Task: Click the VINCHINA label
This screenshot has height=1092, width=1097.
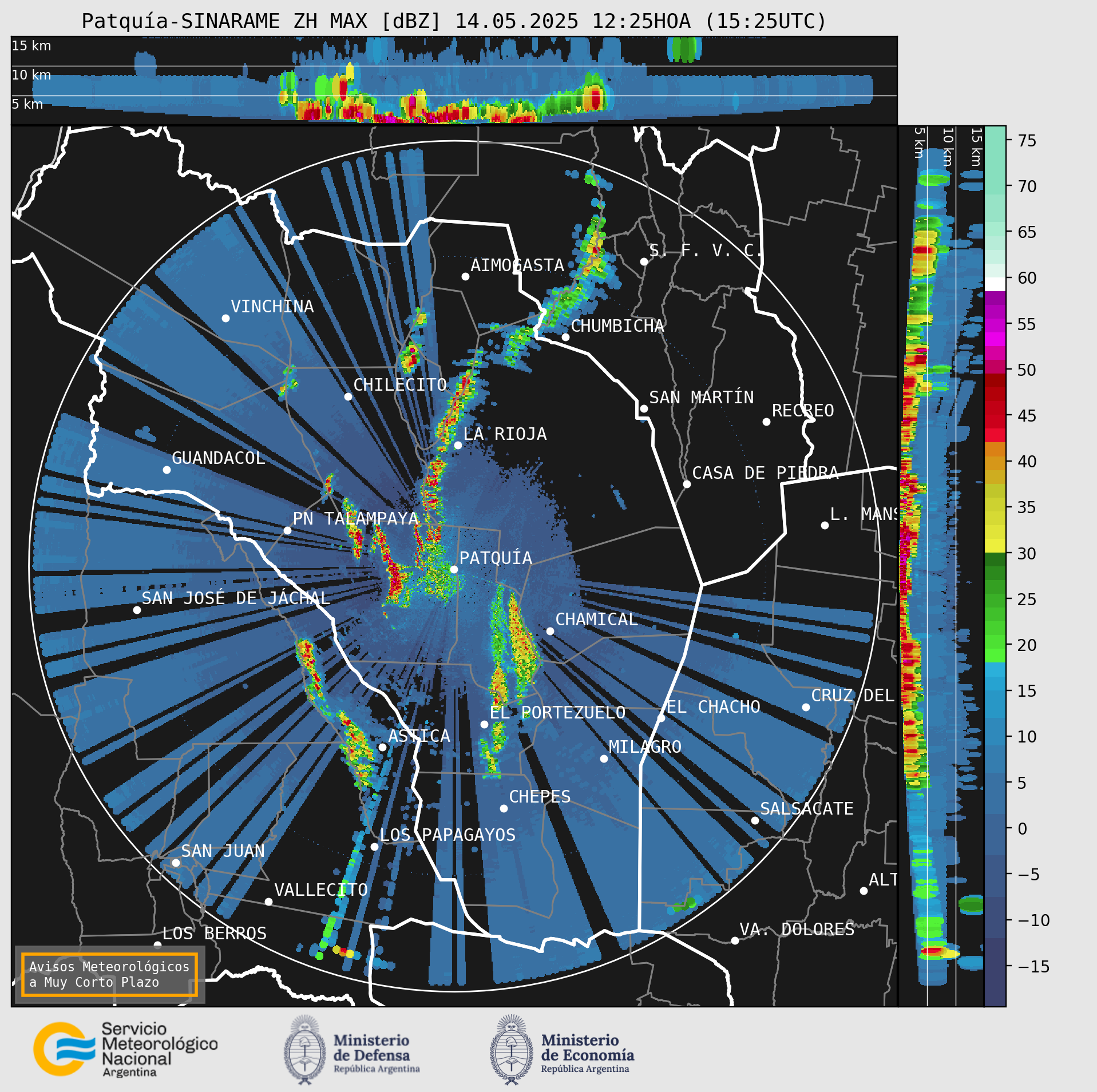Action: coord(272,306)
